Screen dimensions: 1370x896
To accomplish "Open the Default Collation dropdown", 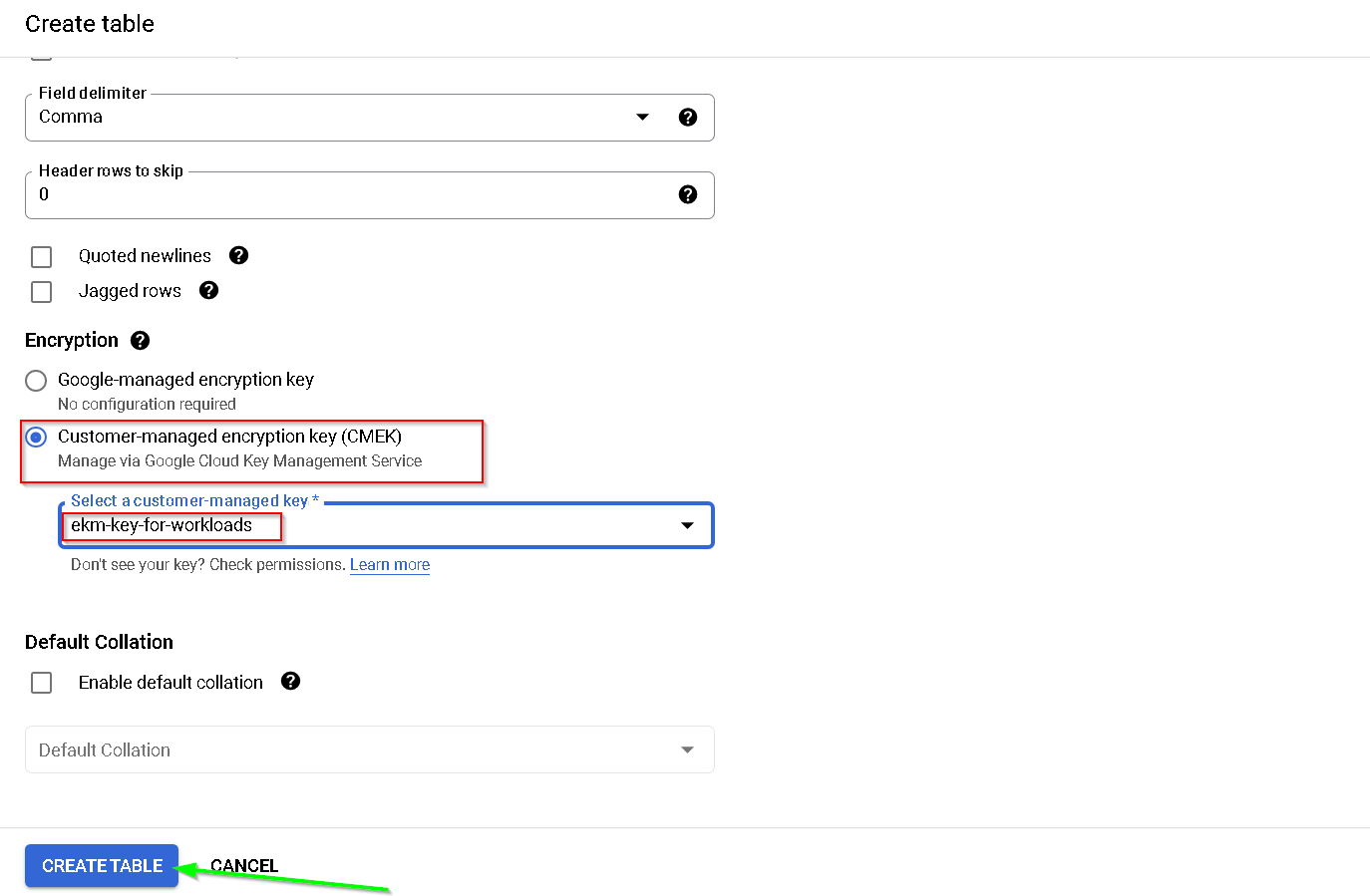I will click(370, 749).
